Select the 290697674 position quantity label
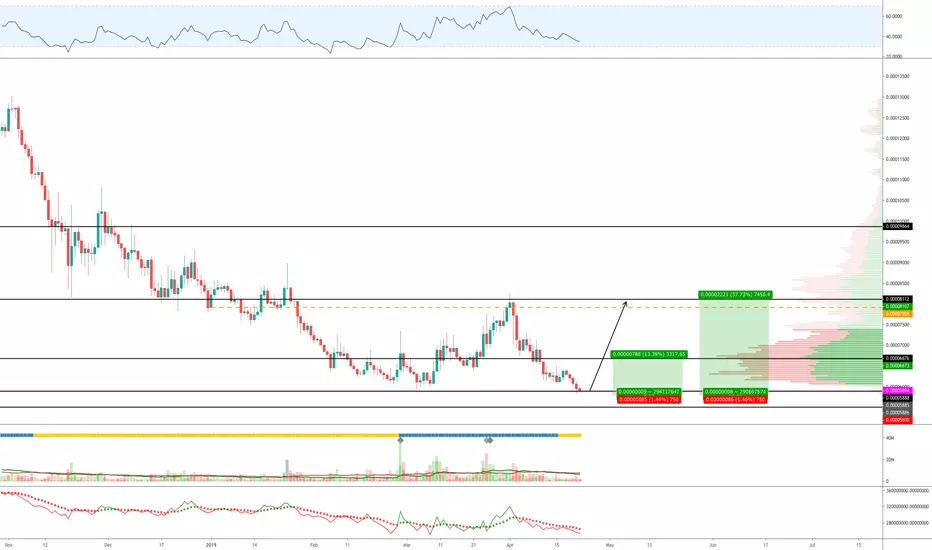Viewport: 932px width, 550px height. (735, 392)
